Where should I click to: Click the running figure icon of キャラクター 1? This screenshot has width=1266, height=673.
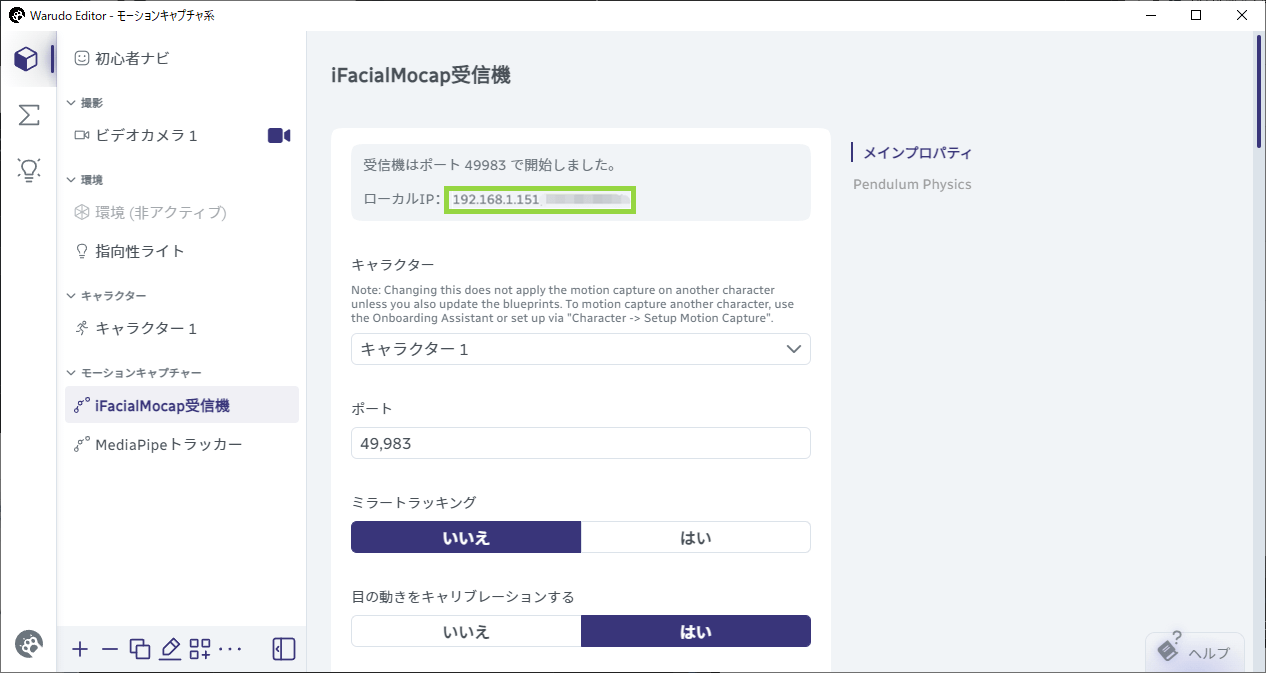point(82,328)
